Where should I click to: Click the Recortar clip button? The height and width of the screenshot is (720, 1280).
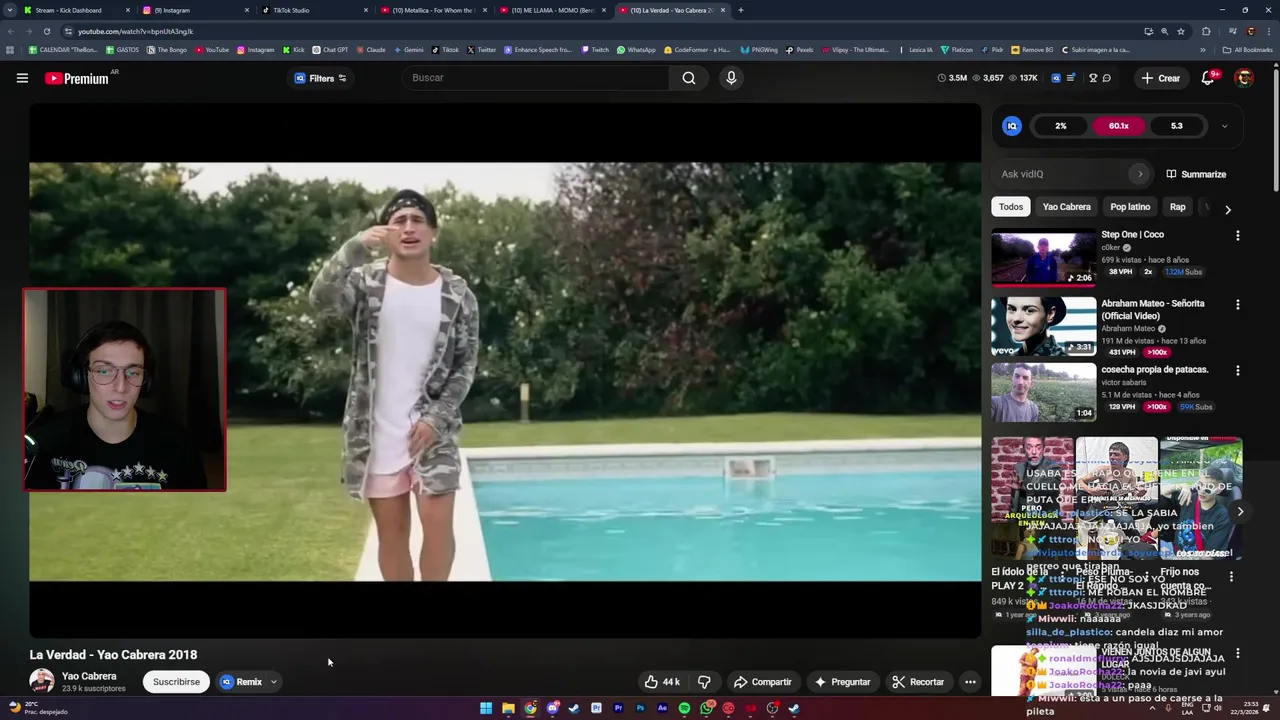click(918, 682)
